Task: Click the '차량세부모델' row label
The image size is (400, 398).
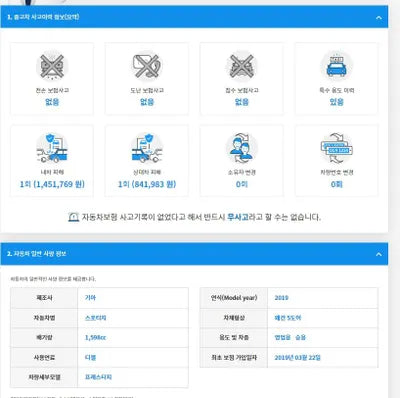Action: pyautogui.click(x=44, y=377)
